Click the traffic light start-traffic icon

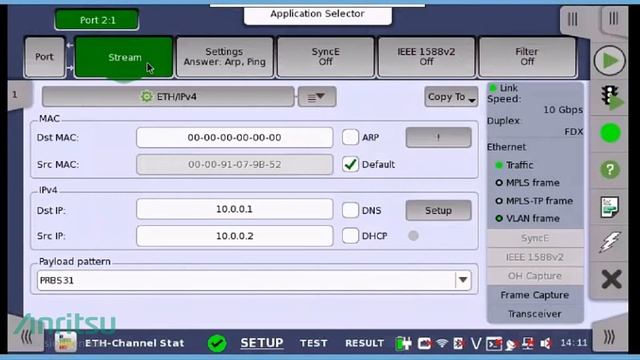point(611,98)
